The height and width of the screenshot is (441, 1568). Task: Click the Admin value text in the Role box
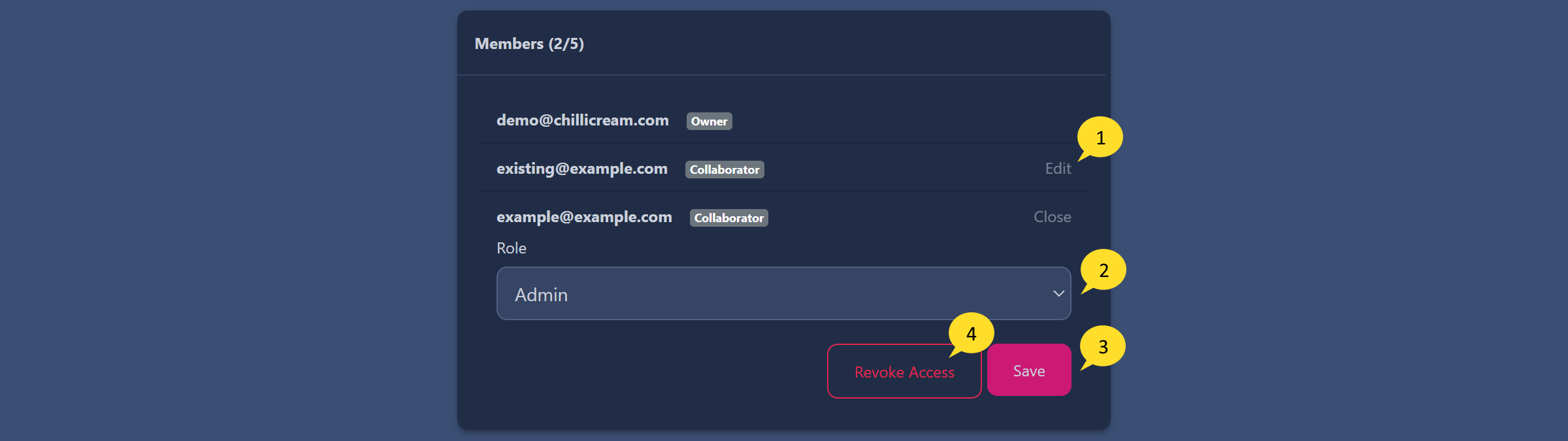pos(541,295)
